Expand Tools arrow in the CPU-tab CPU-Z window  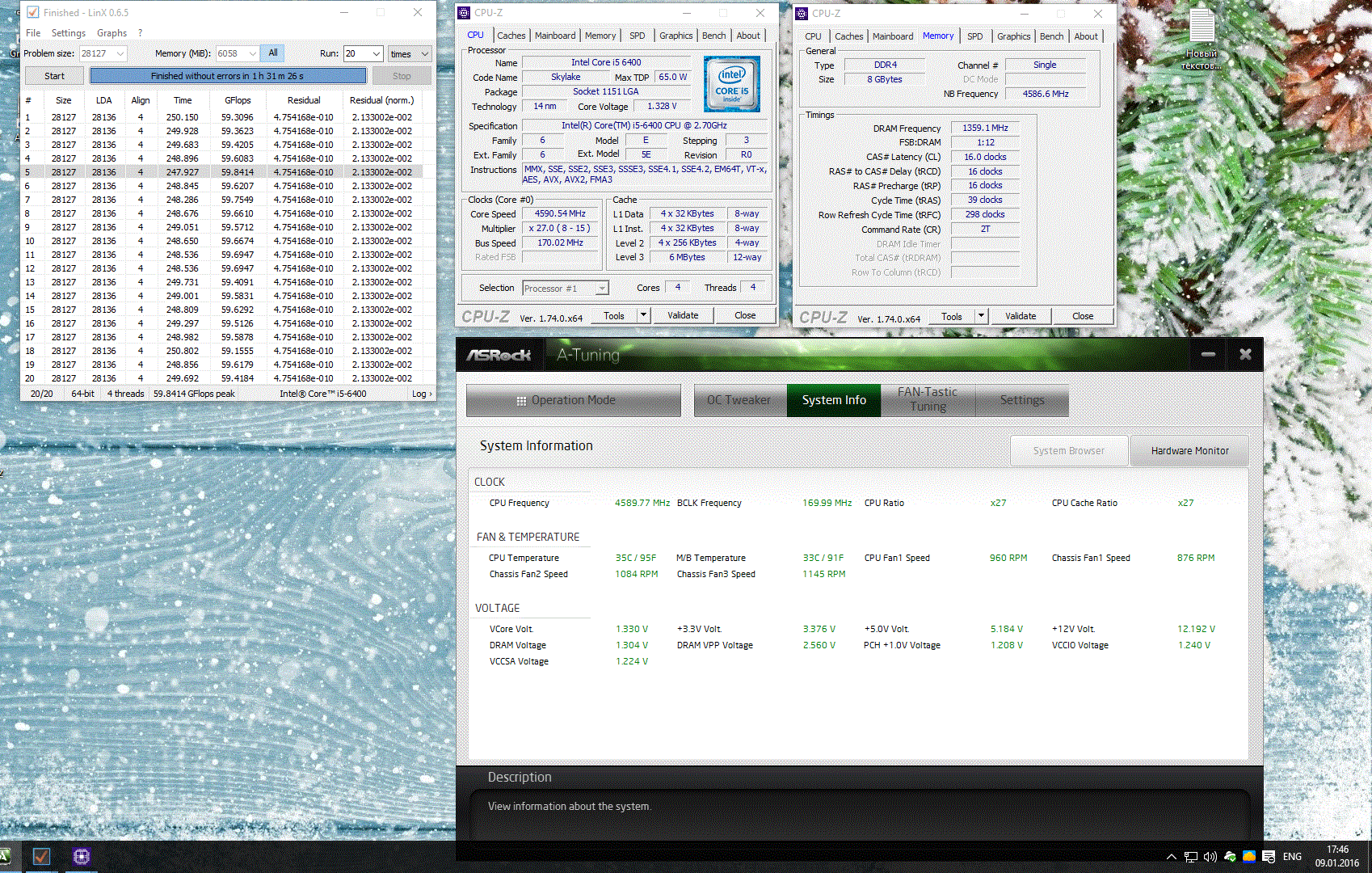(x=644, y=315)
